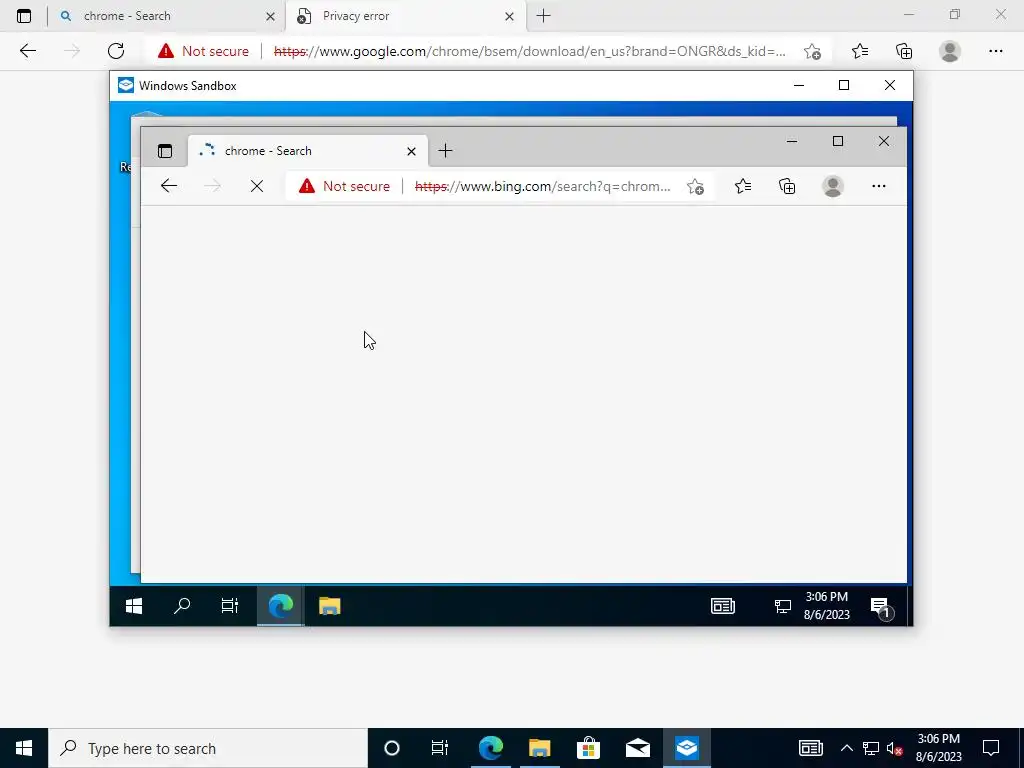The image size is (1024, 768).
Task: Open host Task View button
Action: click(x=440, y=748)
